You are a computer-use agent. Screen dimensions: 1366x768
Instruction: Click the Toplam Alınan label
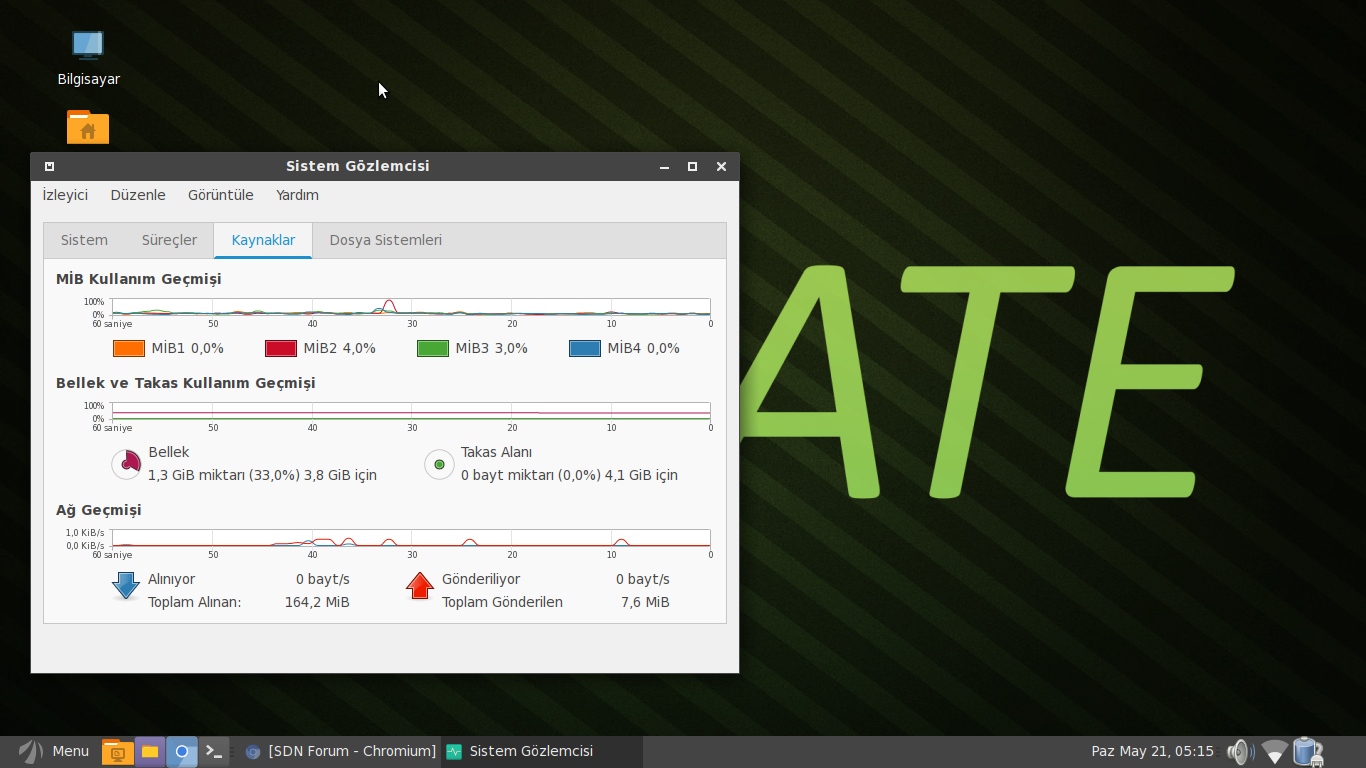[195, 602]
